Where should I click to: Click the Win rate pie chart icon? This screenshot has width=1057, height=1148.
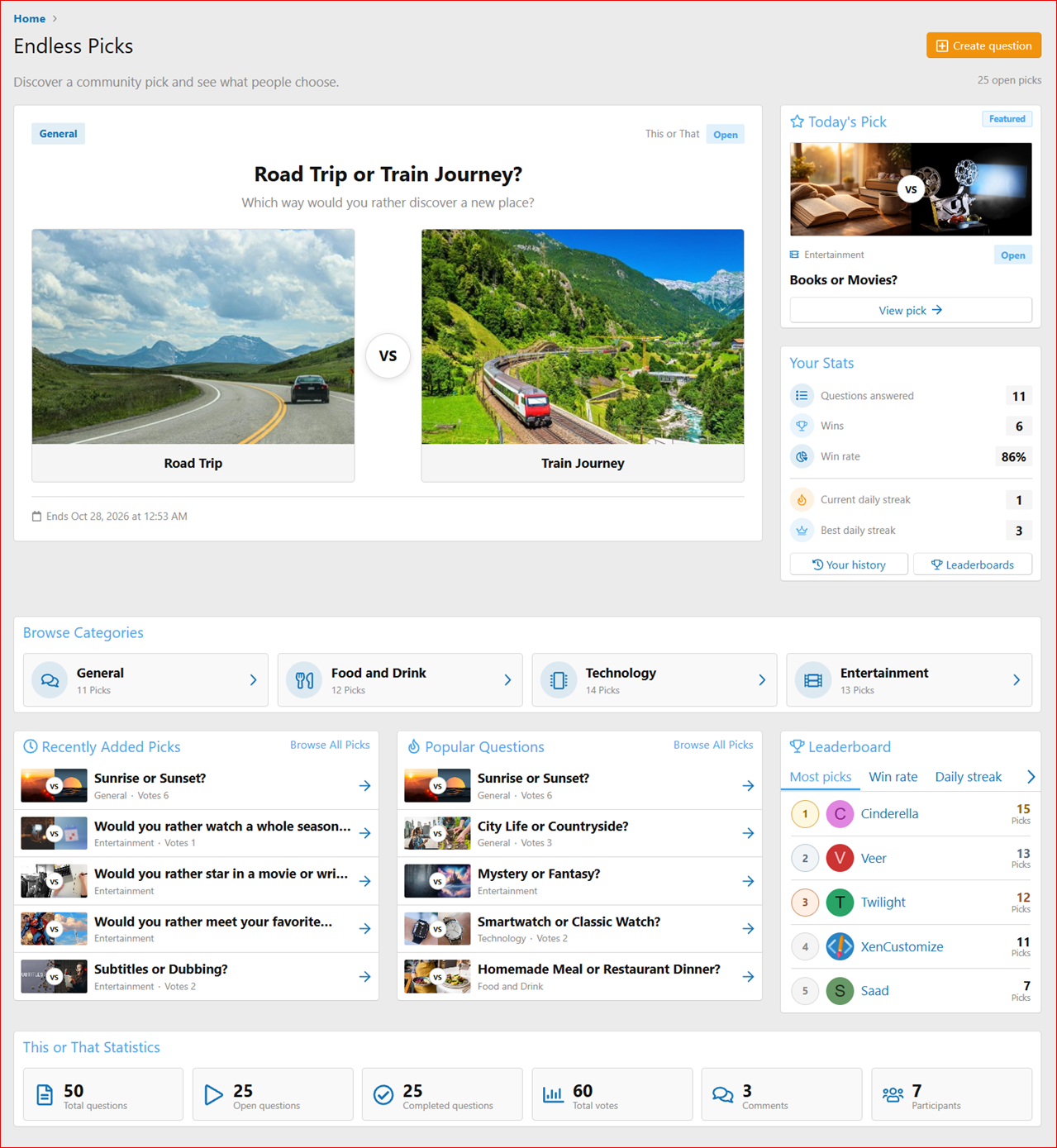point(802,456)
